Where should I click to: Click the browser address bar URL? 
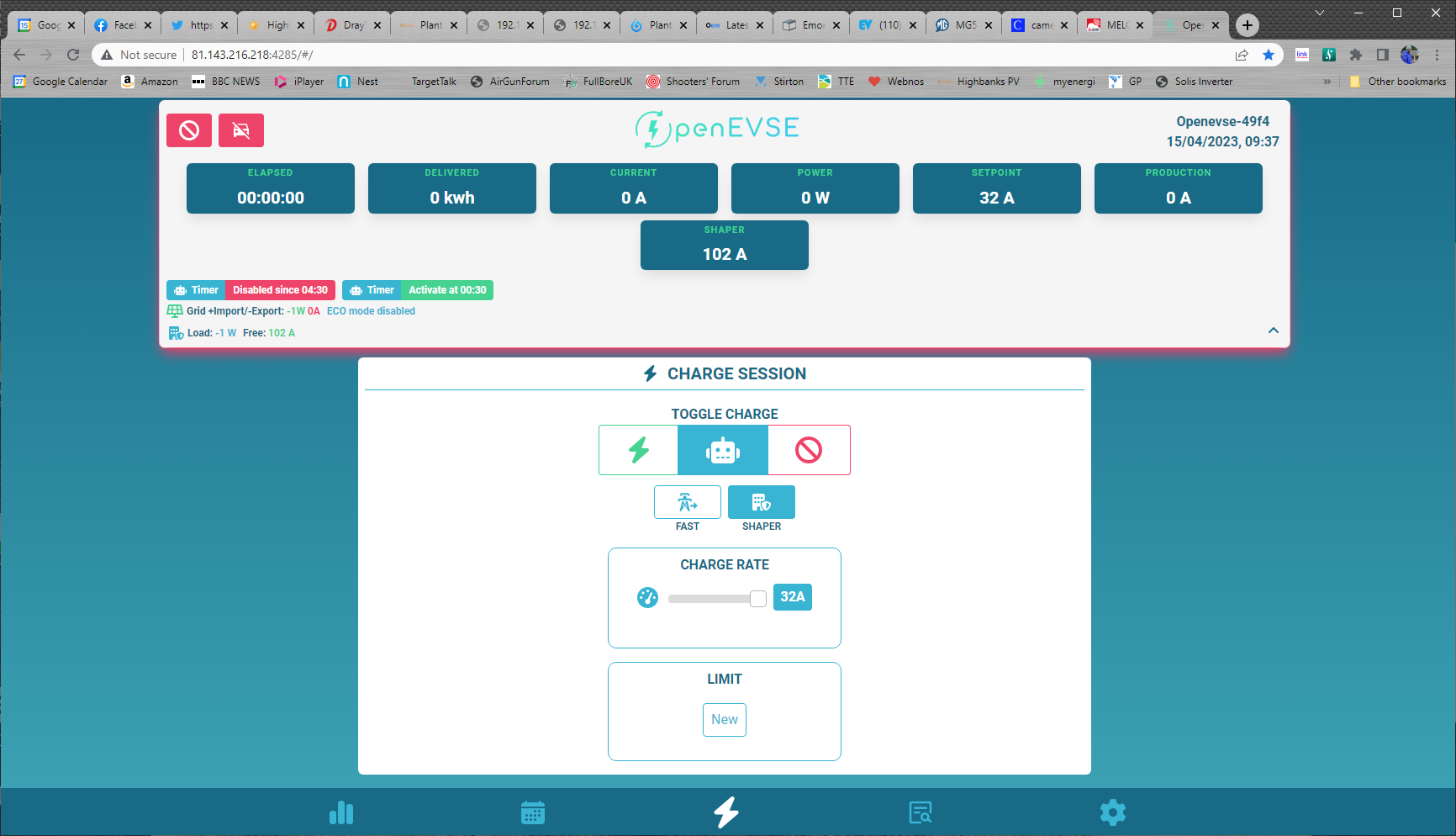click(x=252, y=55)
